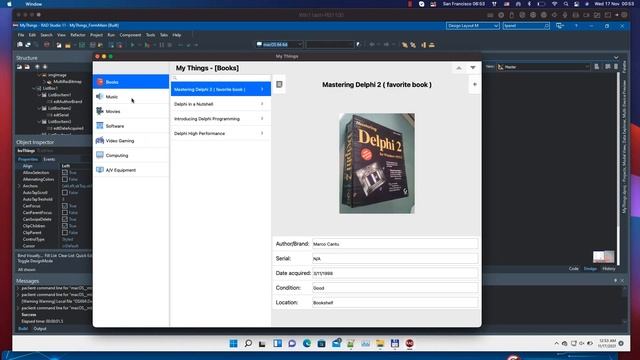Open the Windows Start menu
Image resolution: width=640 pixels, height=360 pixels.
click(x=233, y=343)
